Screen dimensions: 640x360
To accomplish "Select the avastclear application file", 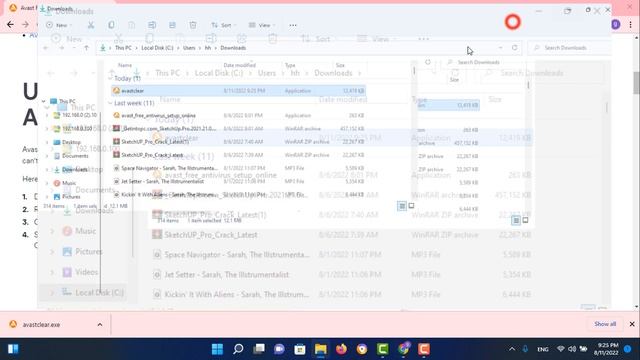I will 238,91.
